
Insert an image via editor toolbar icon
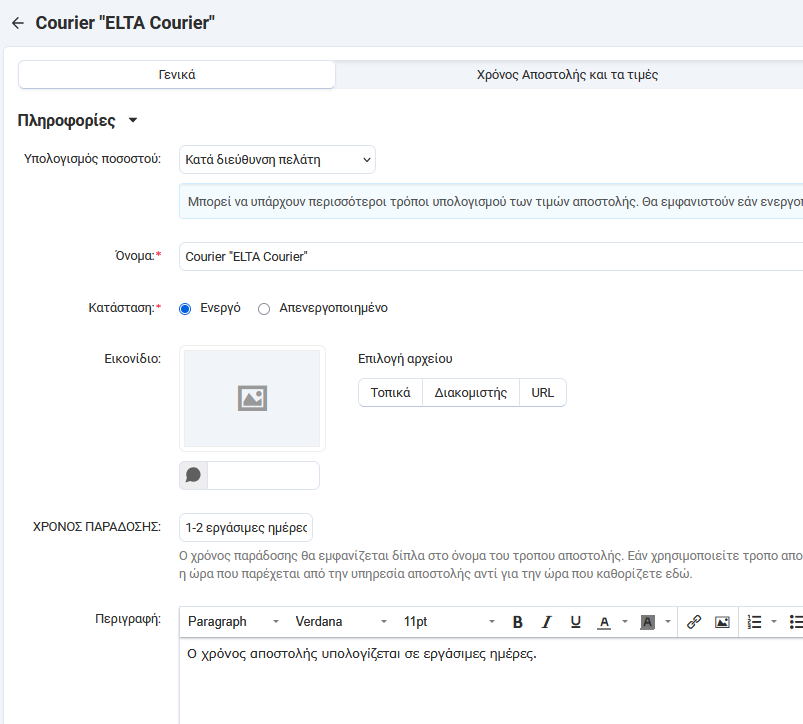point(722,622)
